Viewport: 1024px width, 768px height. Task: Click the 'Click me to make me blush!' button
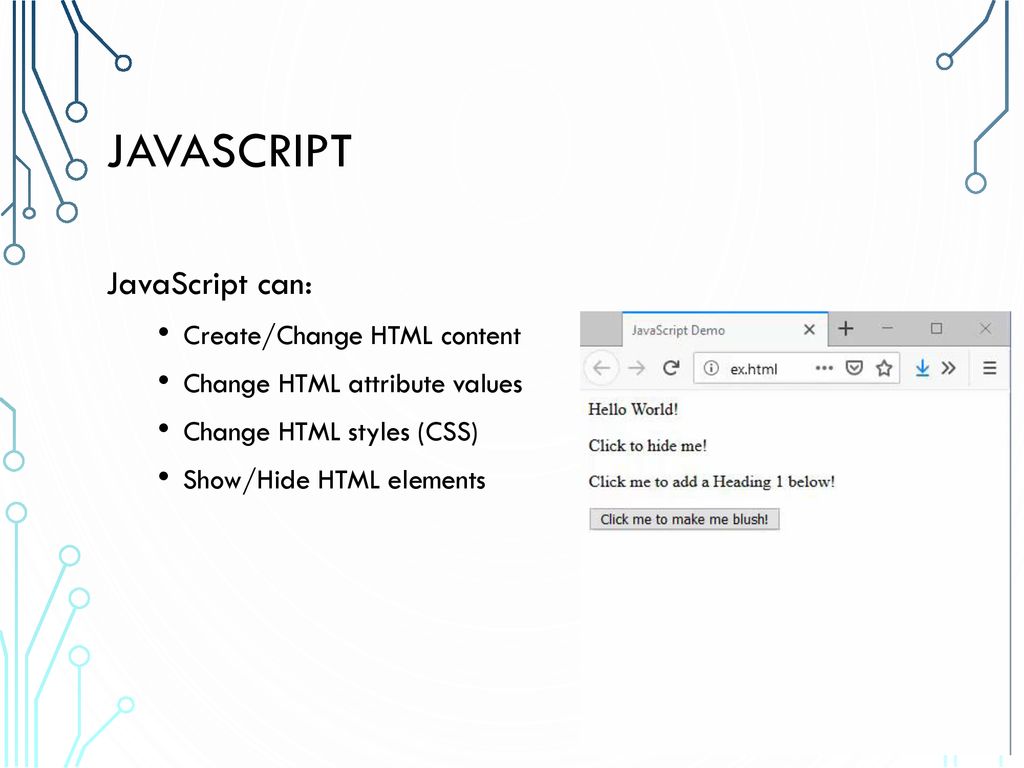point(684,519)
